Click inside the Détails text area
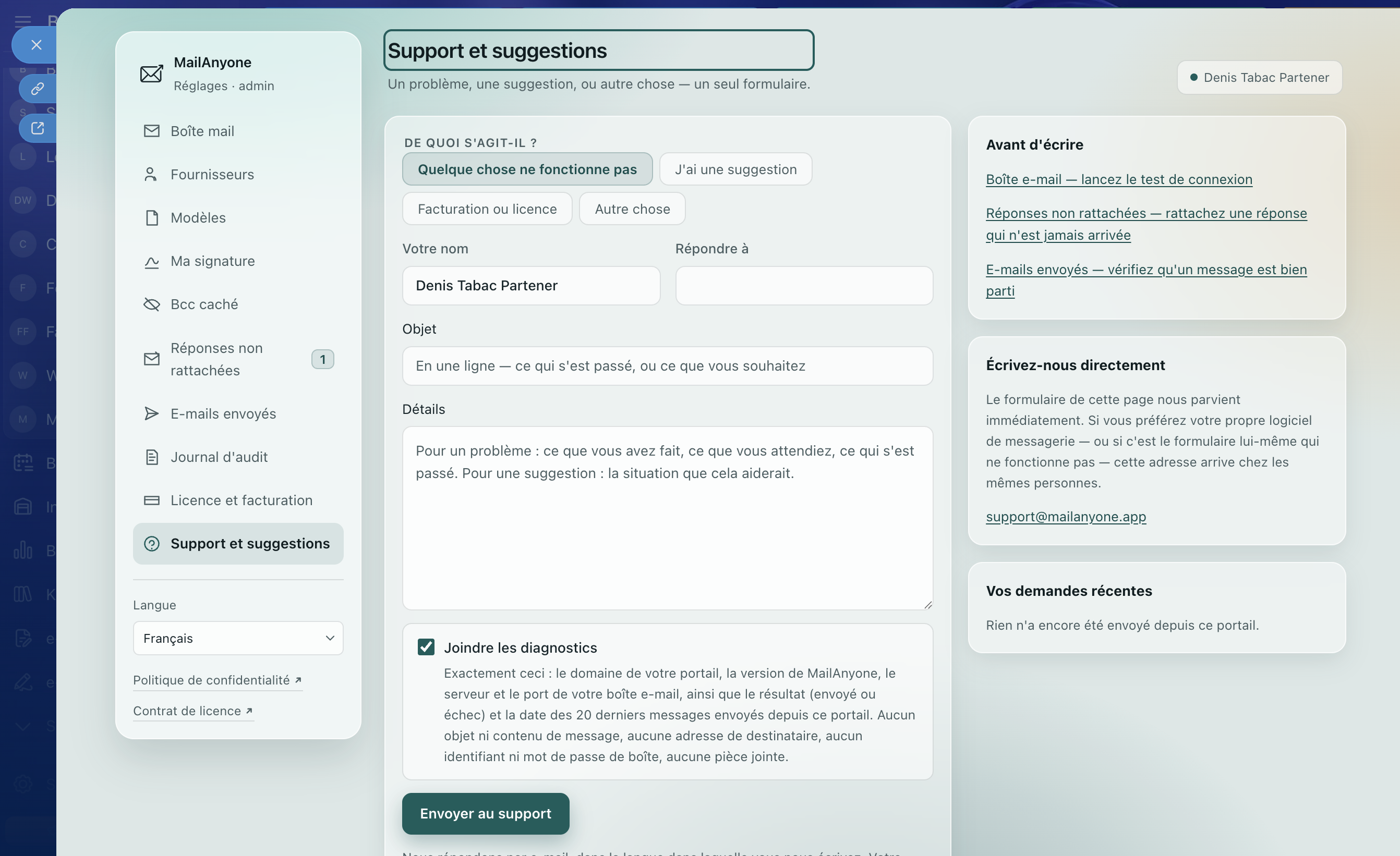The image size is (1400, 856). coord(667,518)
